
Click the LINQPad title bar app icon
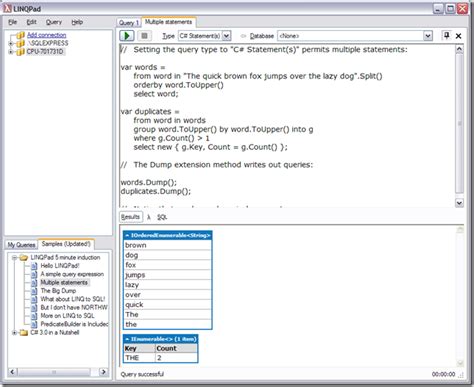[x=7, y=8]
